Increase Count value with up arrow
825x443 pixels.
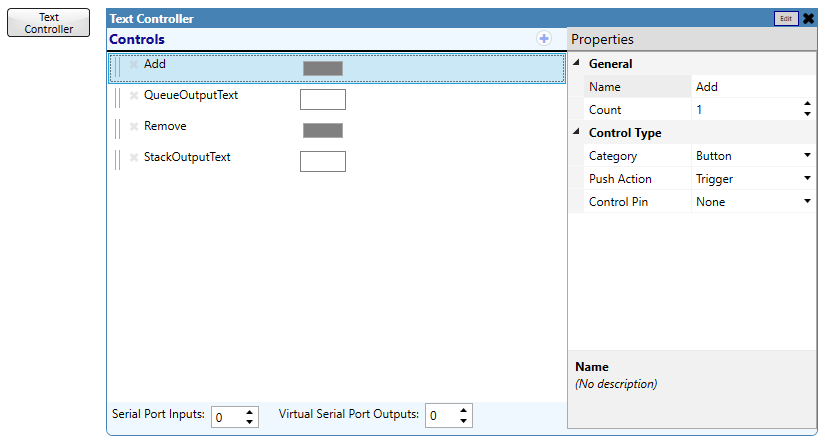807,104
